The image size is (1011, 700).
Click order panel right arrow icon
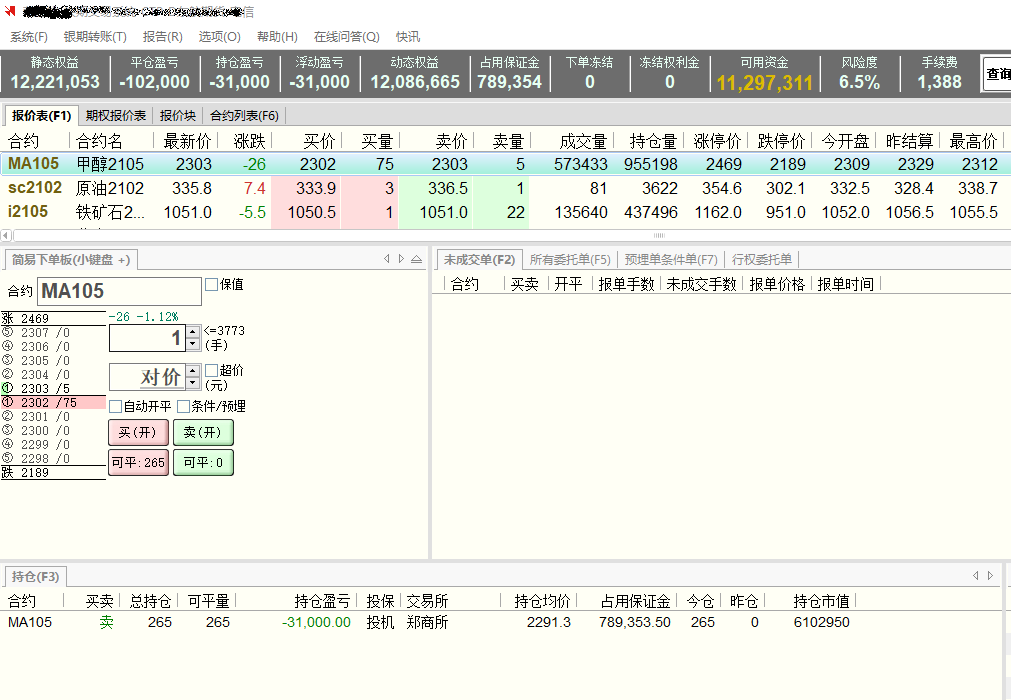click(401, 259)
